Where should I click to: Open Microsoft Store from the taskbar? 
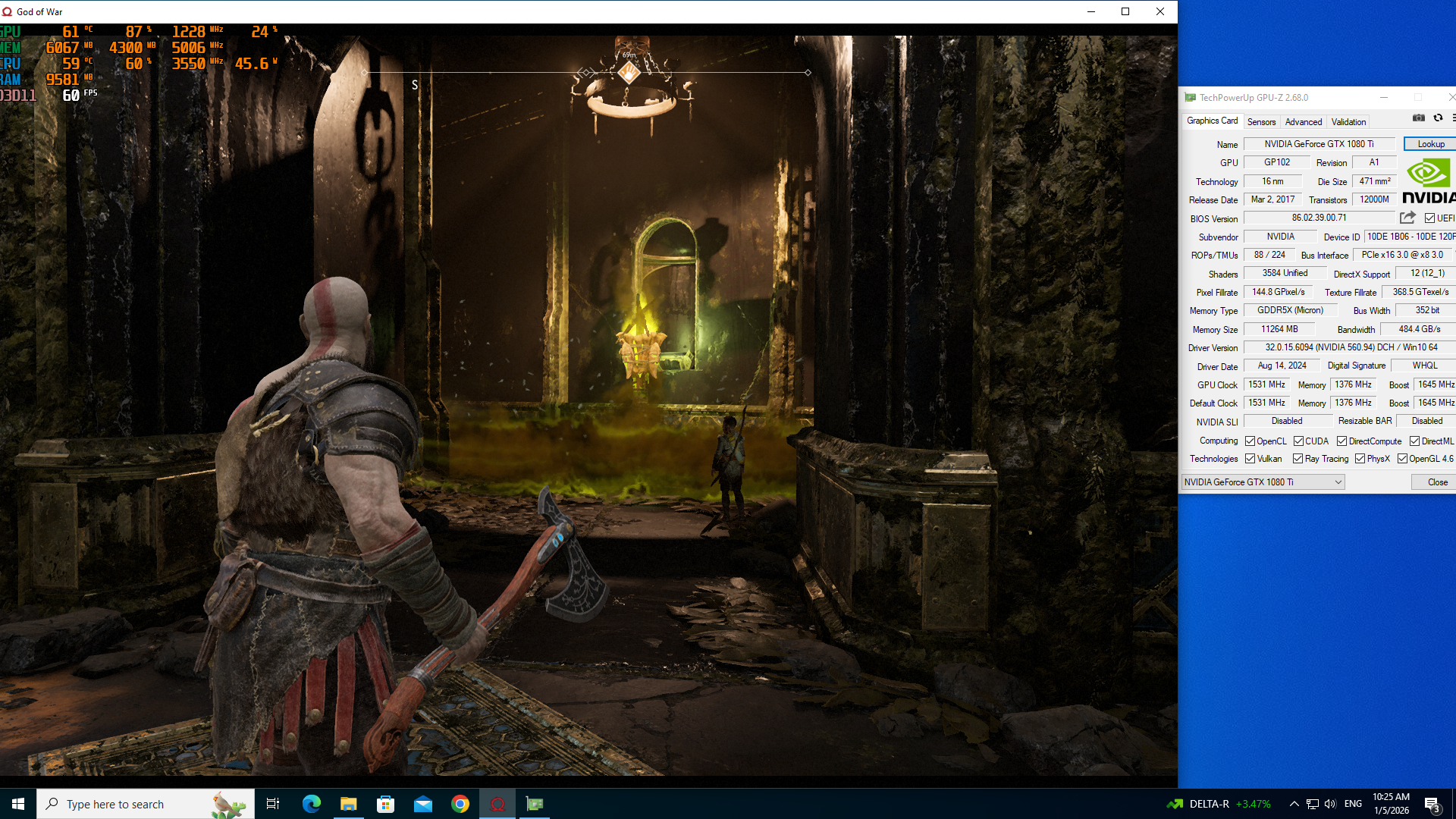point(385,804)
